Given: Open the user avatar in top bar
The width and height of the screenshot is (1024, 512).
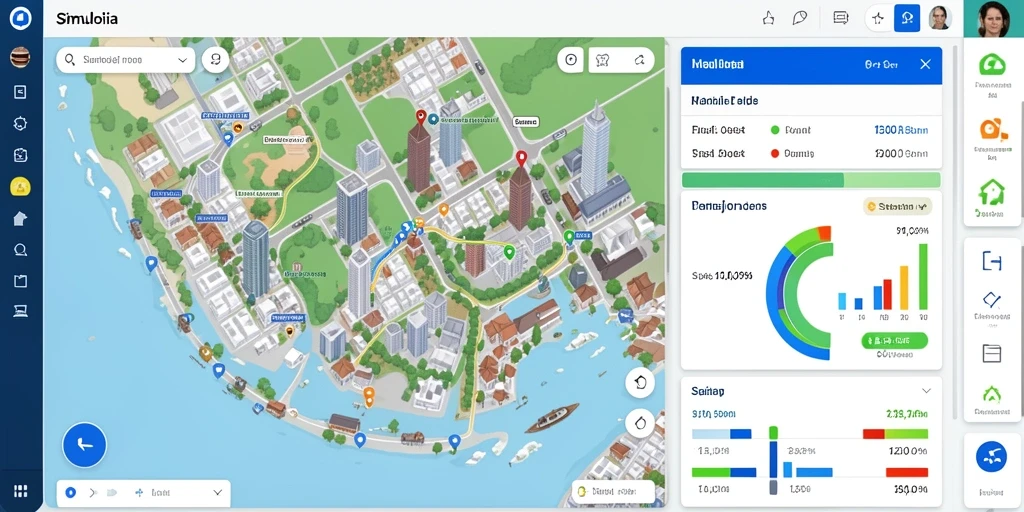Looking at the screenshot, I should (x=939, y=18).
